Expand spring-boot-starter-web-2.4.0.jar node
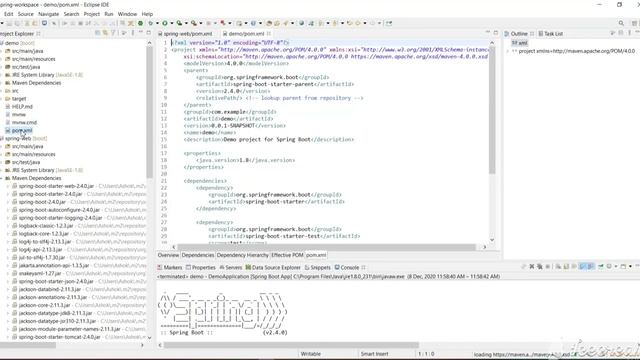Image resolution: width=640 pixels, height=360 pixels. click(x=8, y=186)
